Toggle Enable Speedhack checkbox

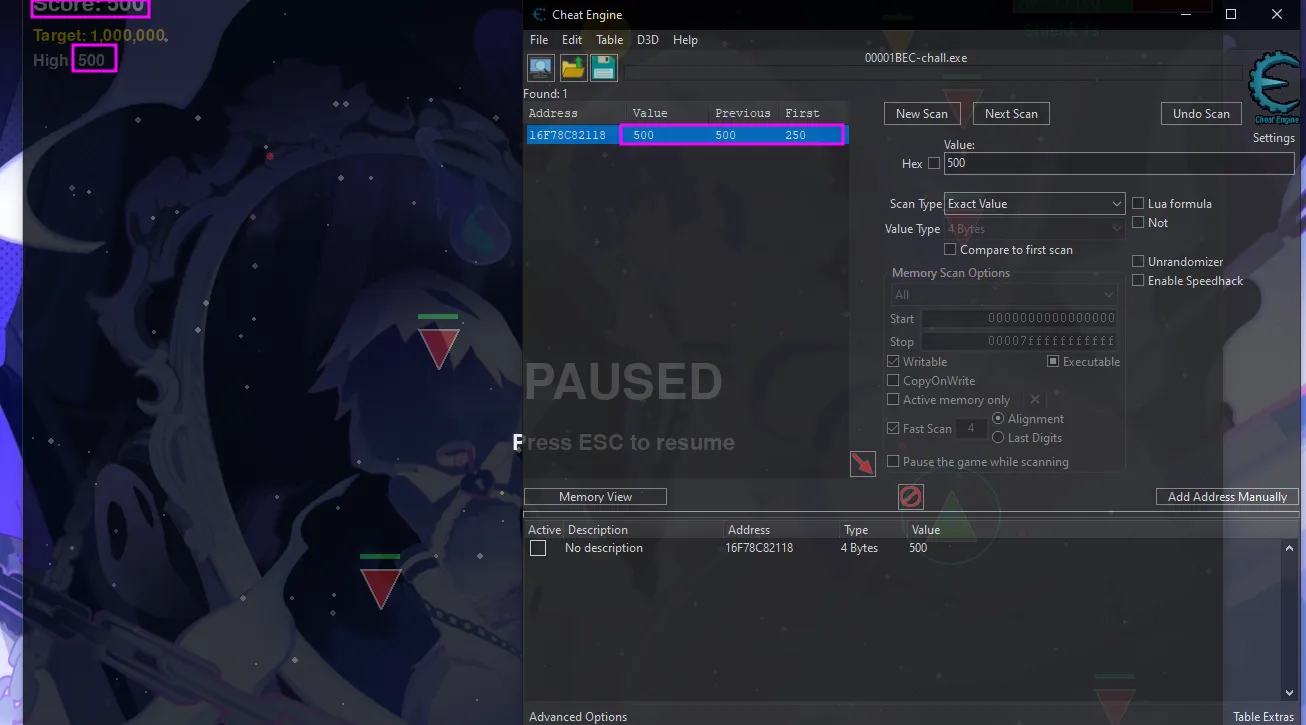pyautogui.click(x=1138, y=281)
